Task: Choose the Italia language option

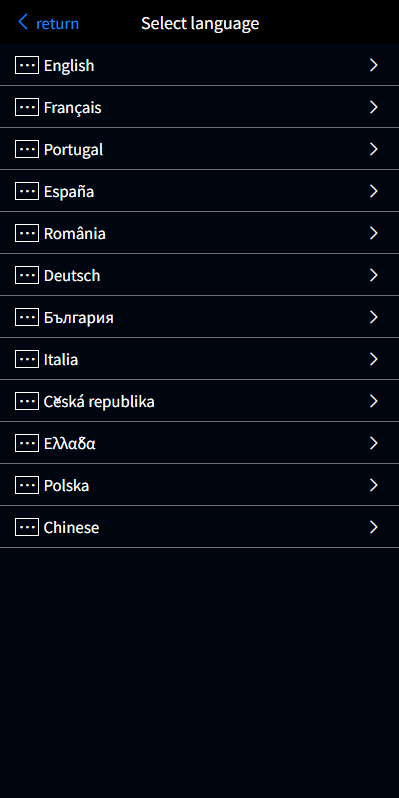Action: pos(200,359)
